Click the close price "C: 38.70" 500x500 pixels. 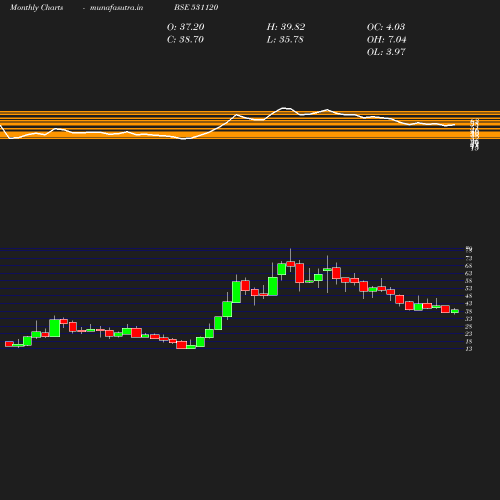(x=185, y=40)
